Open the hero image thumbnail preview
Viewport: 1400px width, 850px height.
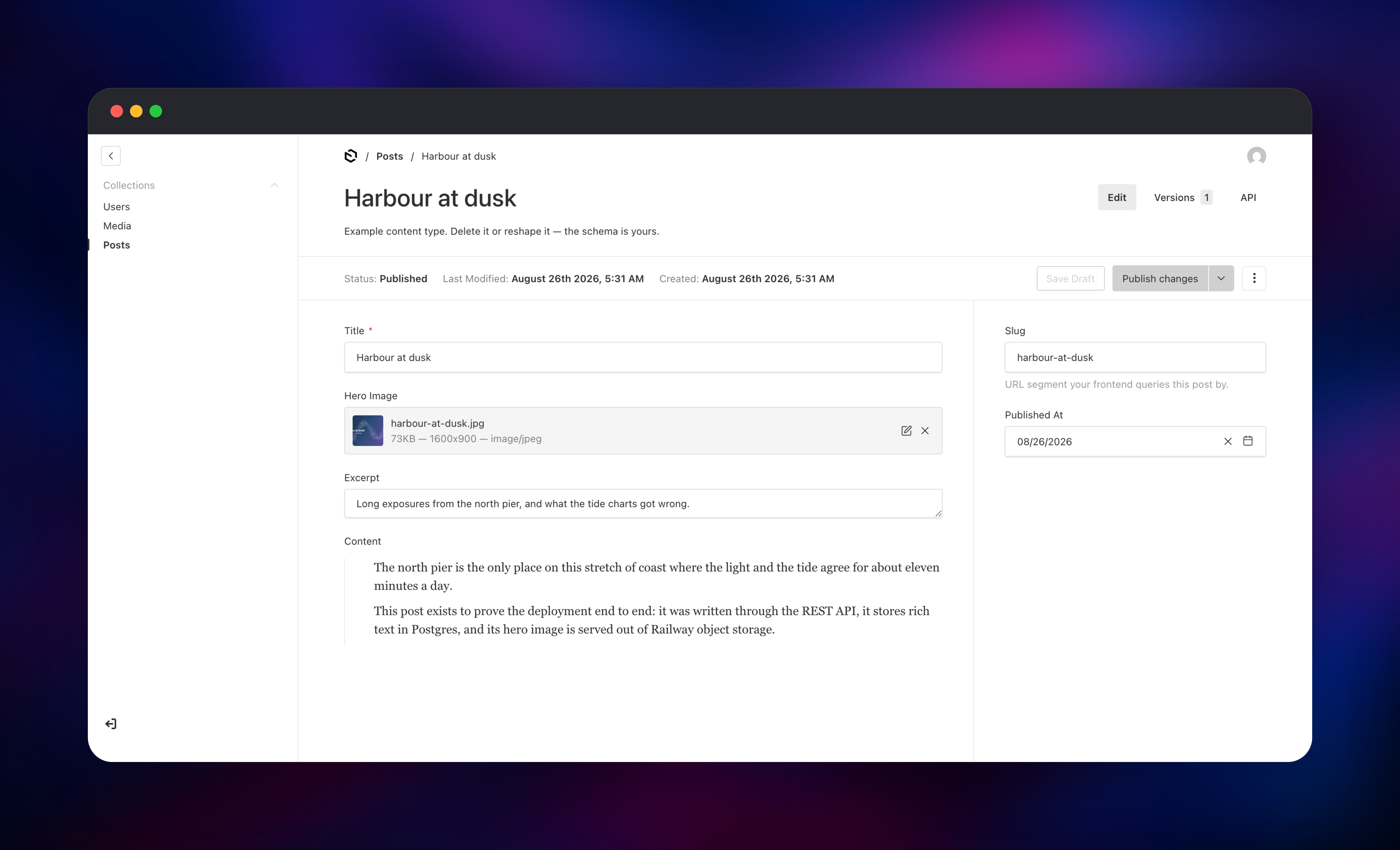coord(368,431)
